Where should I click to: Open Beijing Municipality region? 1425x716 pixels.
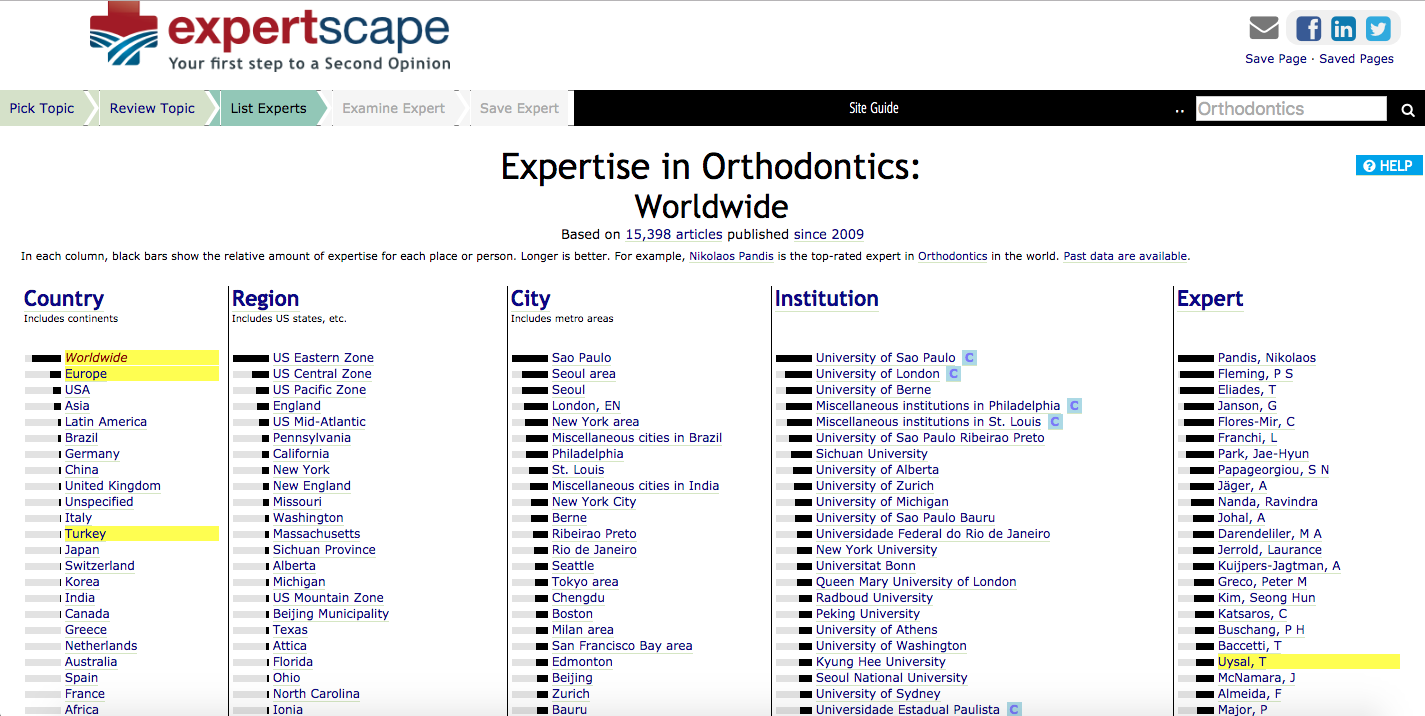tap(331, 614)
